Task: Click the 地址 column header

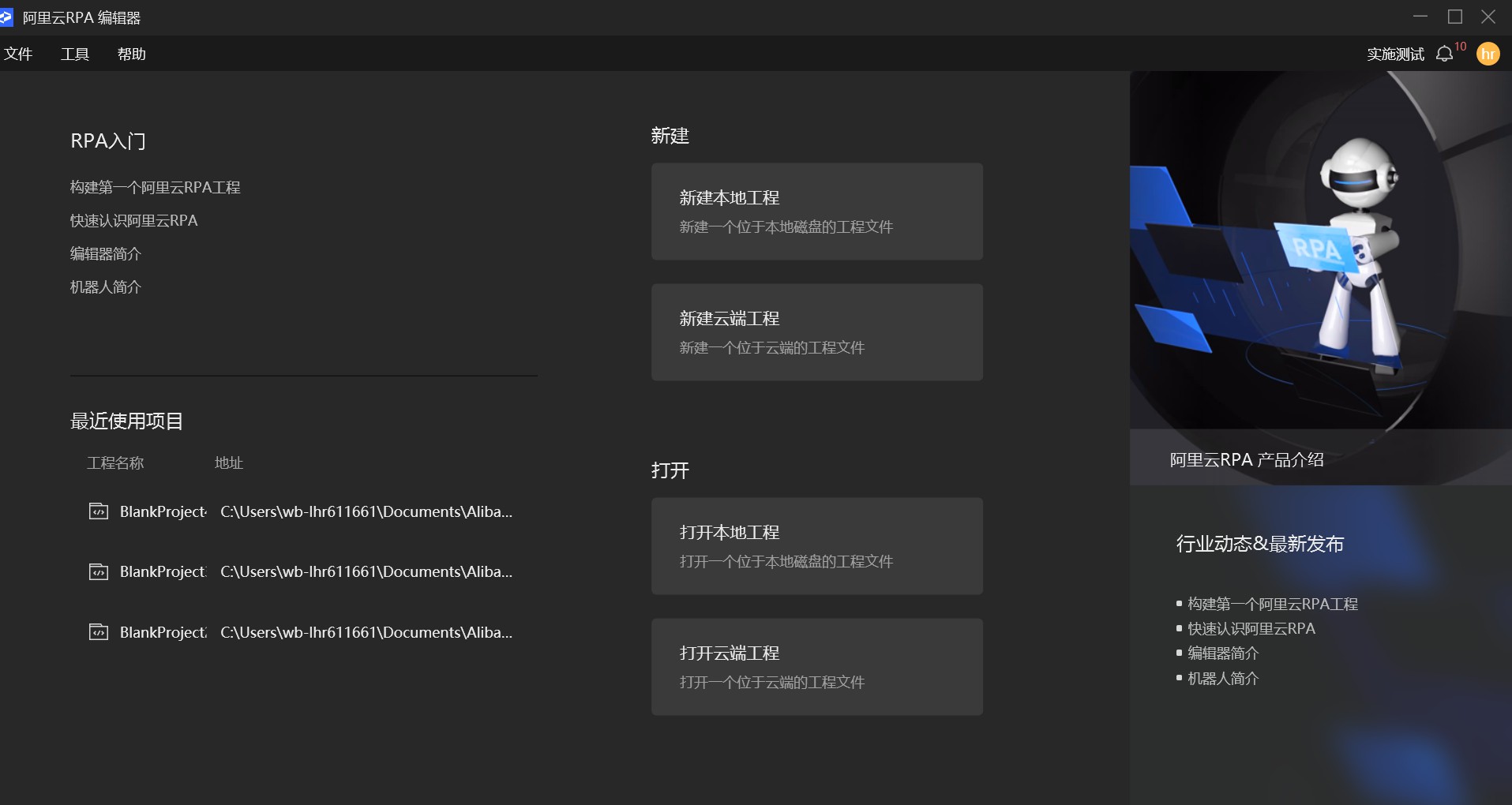Action: (229, 463)
